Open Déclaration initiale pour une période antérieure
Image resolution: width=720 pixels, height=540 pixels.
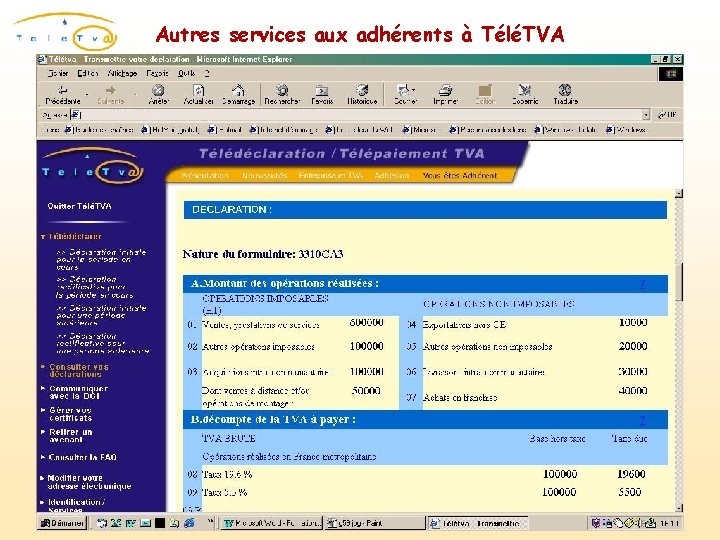[101, 315]
